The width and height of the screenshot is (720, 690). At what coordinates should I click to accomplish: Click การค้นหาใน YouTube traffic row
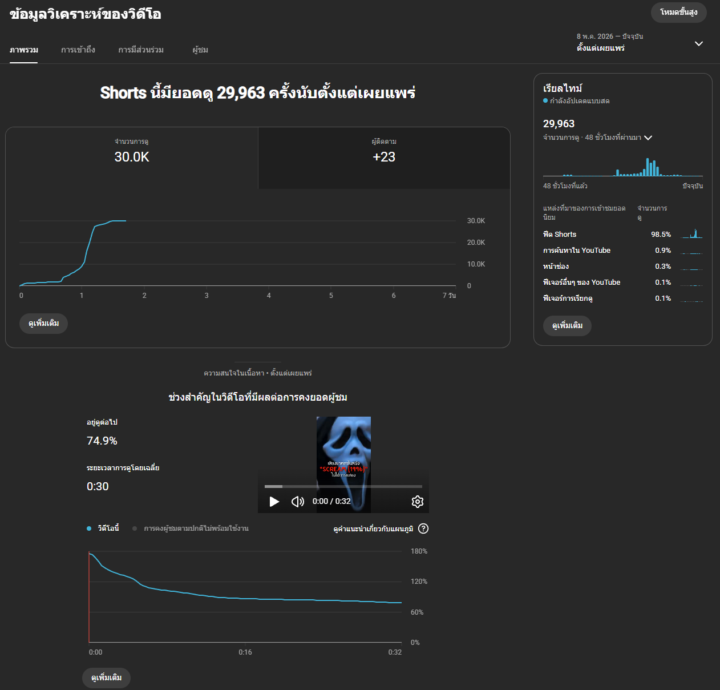click(x=623, y=250)
